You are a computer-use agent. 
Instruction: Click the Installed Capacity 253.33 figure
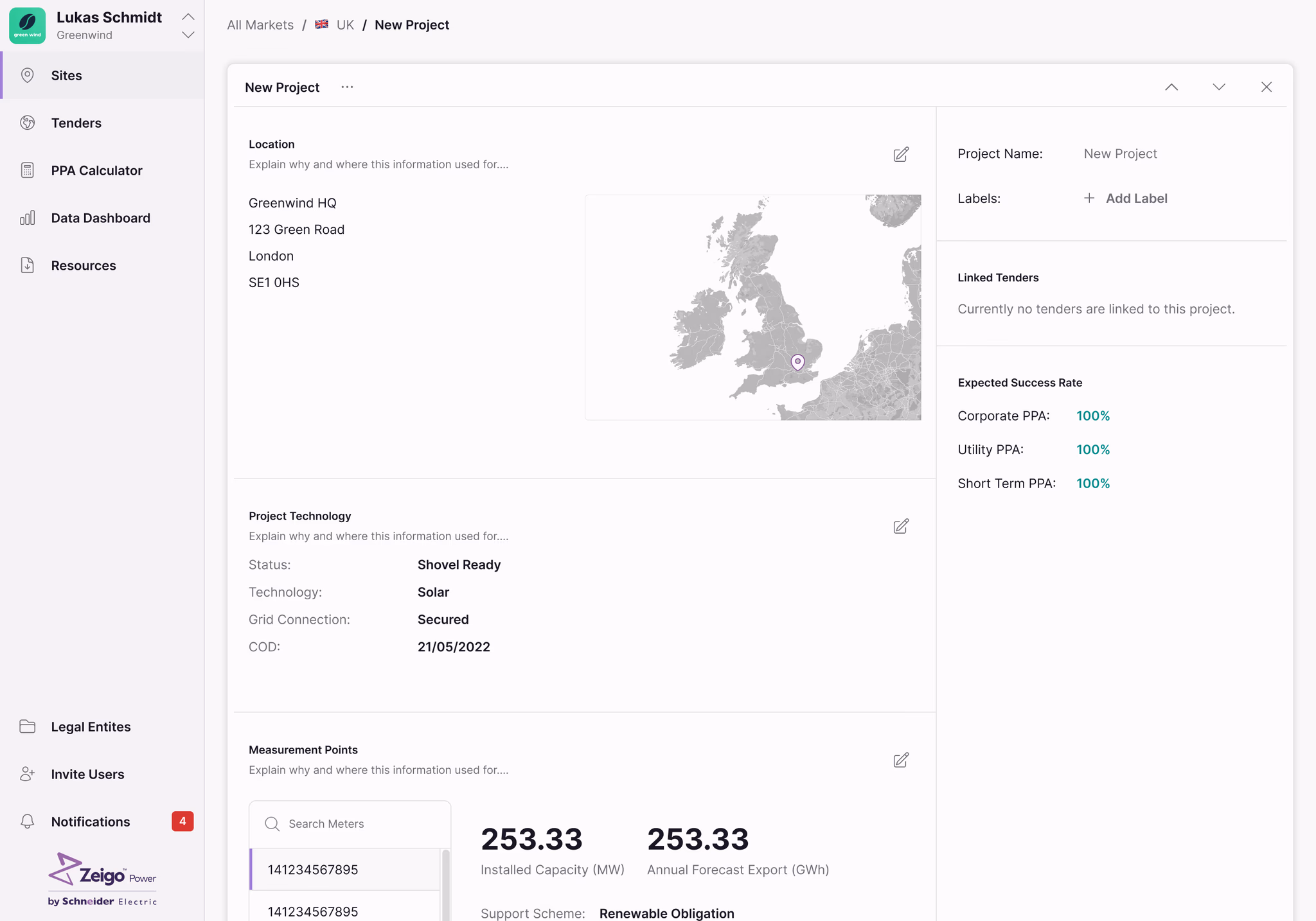[531, 839]
